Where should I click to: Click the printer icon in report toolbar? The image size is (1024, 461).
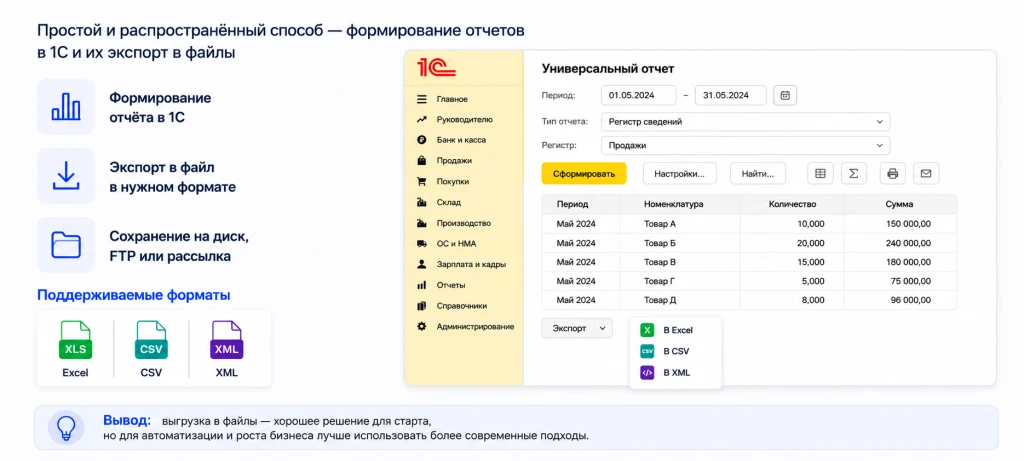893,174
